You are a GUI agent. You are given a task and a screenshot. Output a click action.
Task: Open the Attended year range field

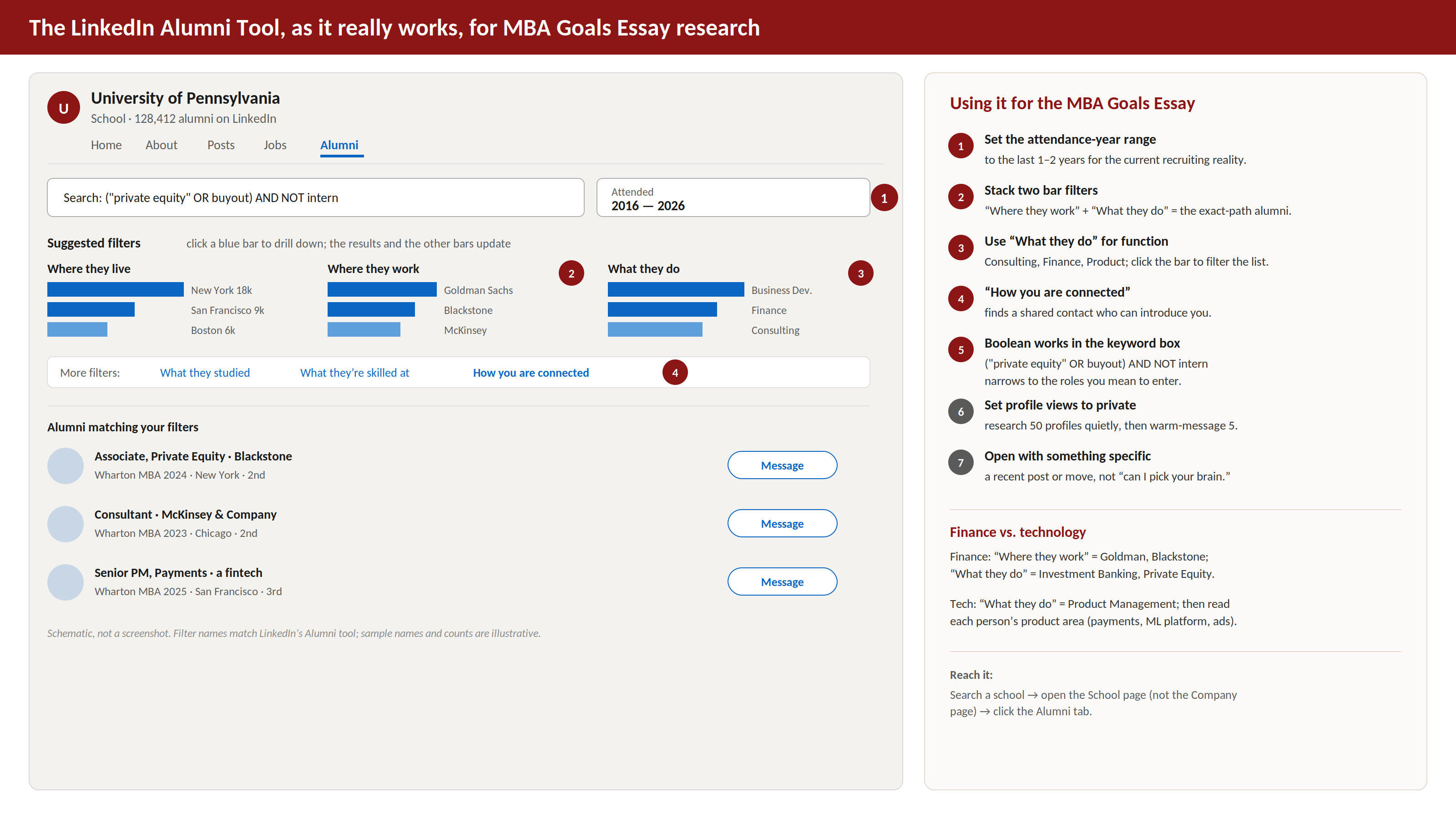click(733, 197)
